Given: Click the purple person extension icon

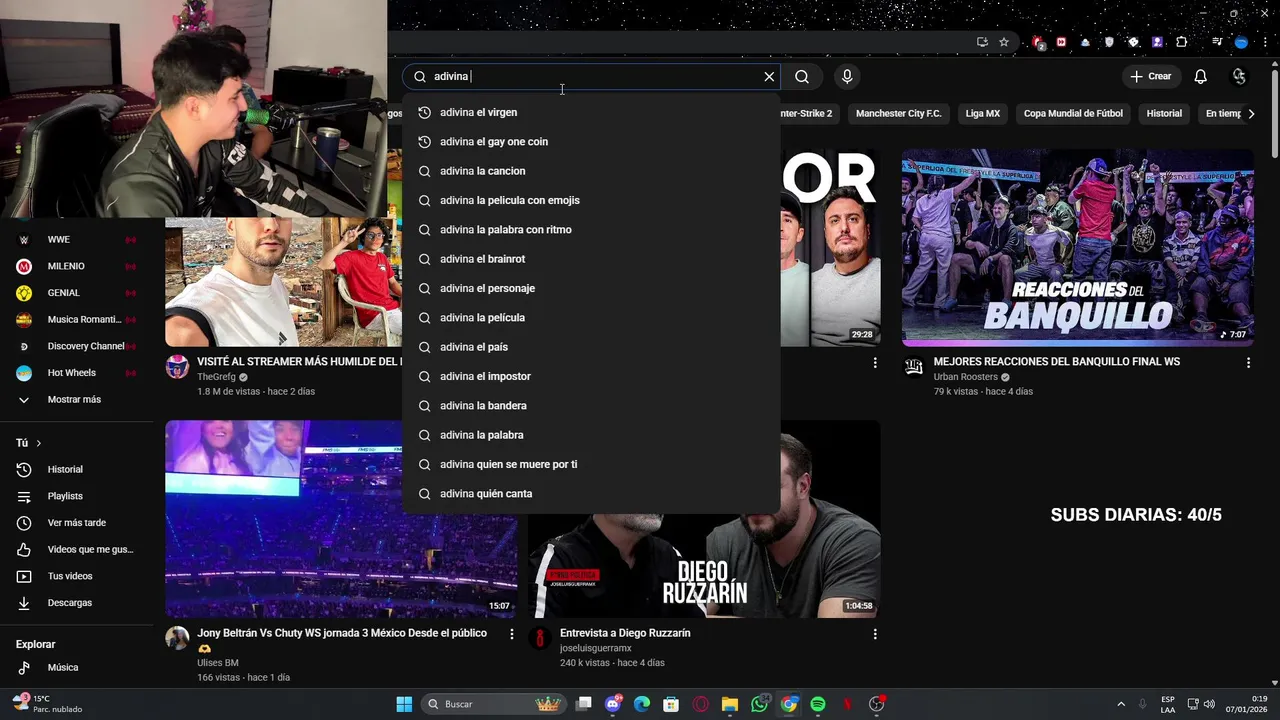Looking at the screenshot, I should click(1158, 42).
